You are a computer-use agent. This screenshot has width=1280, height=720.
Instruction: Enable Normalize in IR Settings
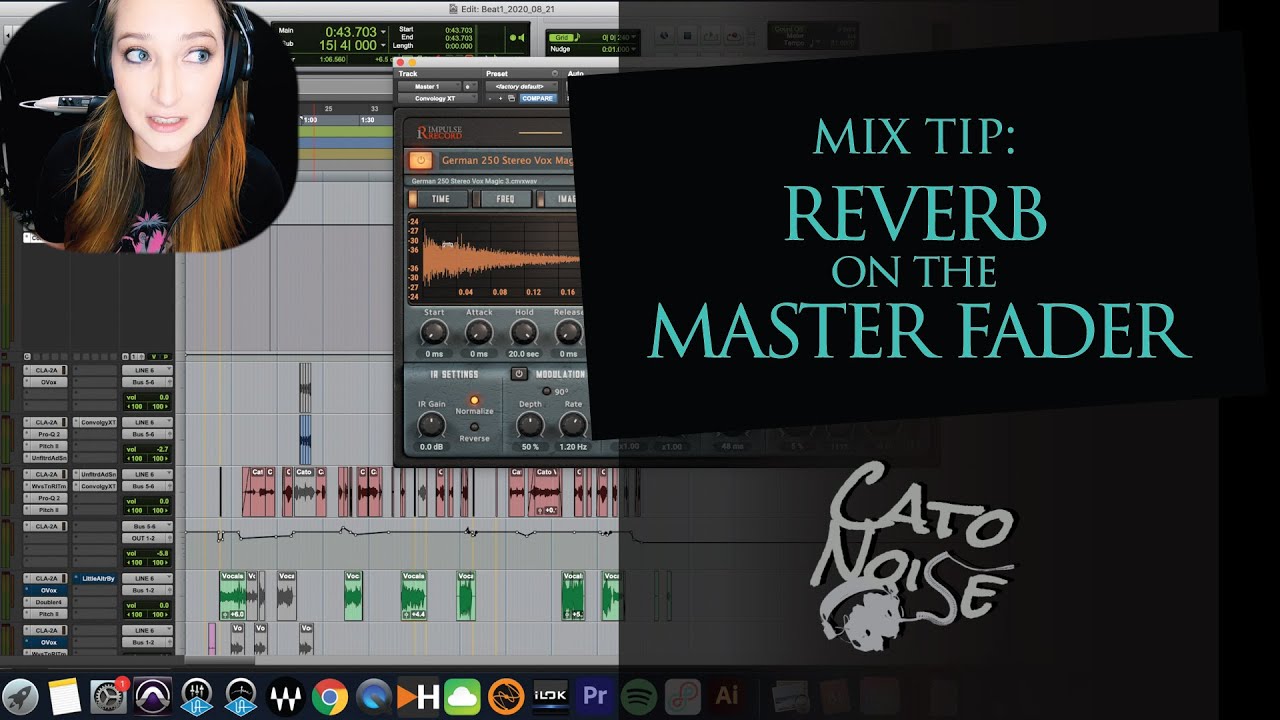[474, 400]
